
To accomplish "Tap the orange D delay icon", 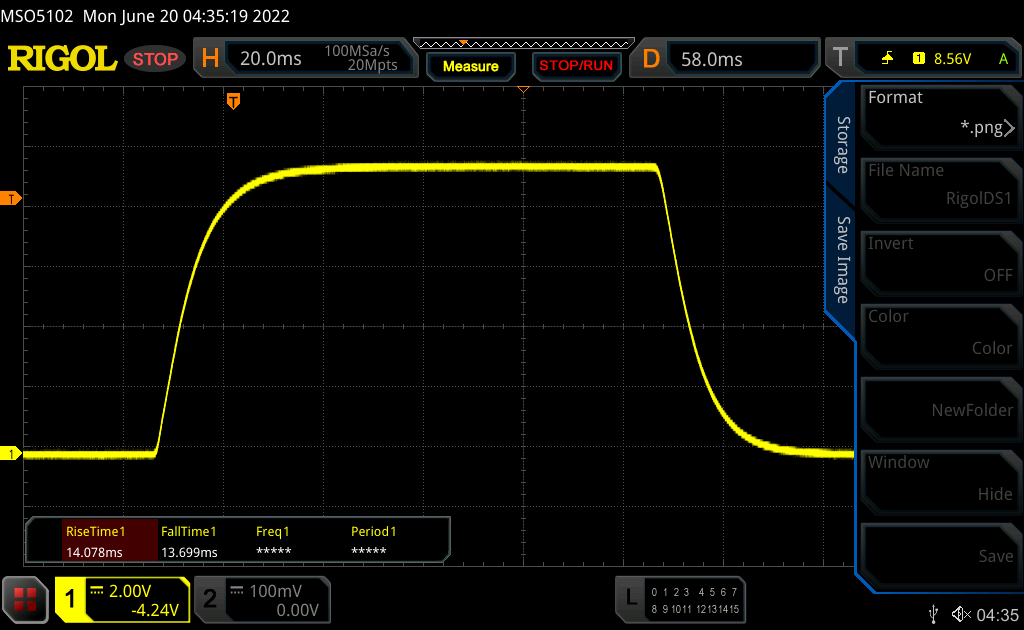I will (x=651, y=59).
